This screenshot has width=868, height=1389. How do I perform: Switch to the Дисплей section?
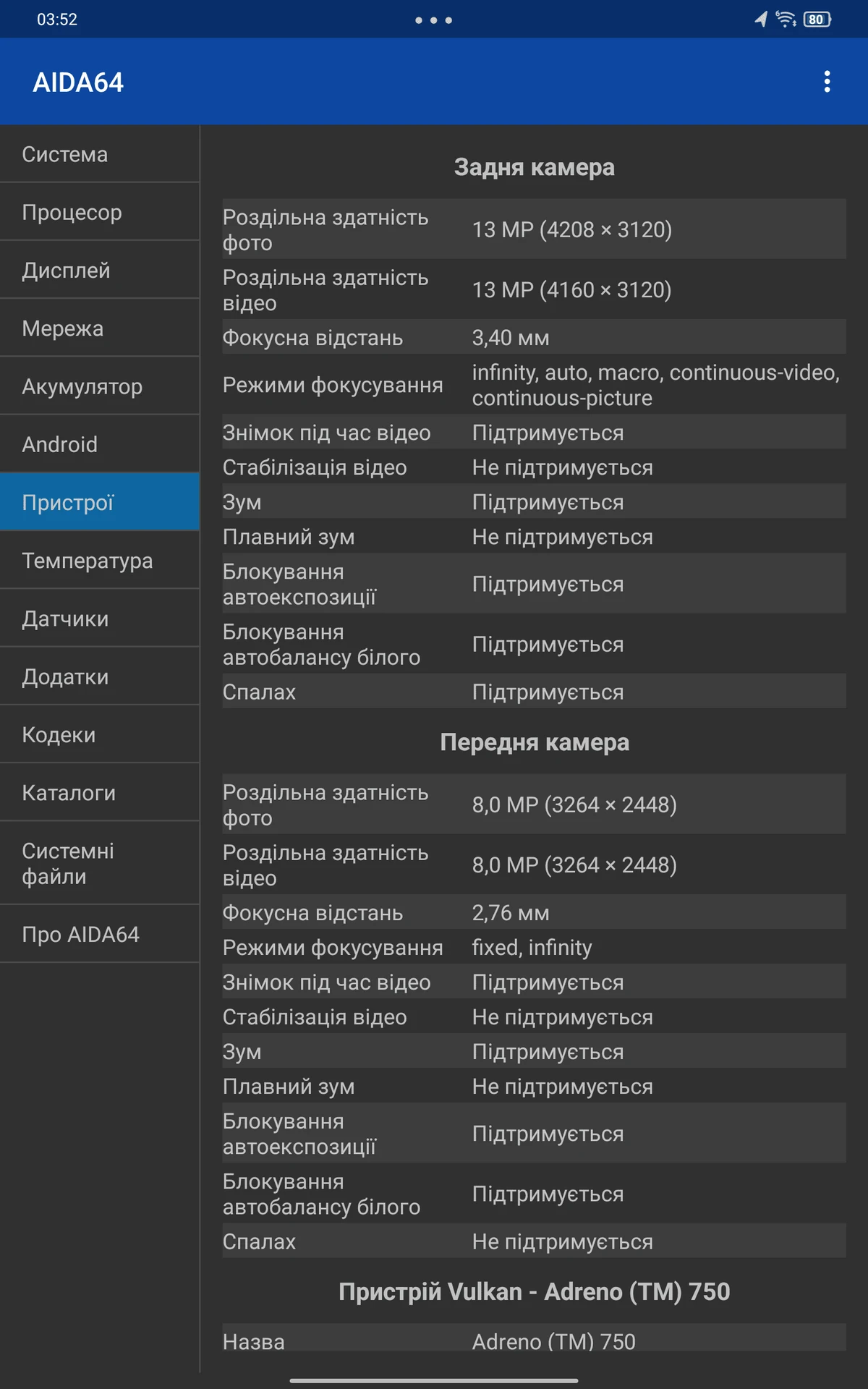100,270
